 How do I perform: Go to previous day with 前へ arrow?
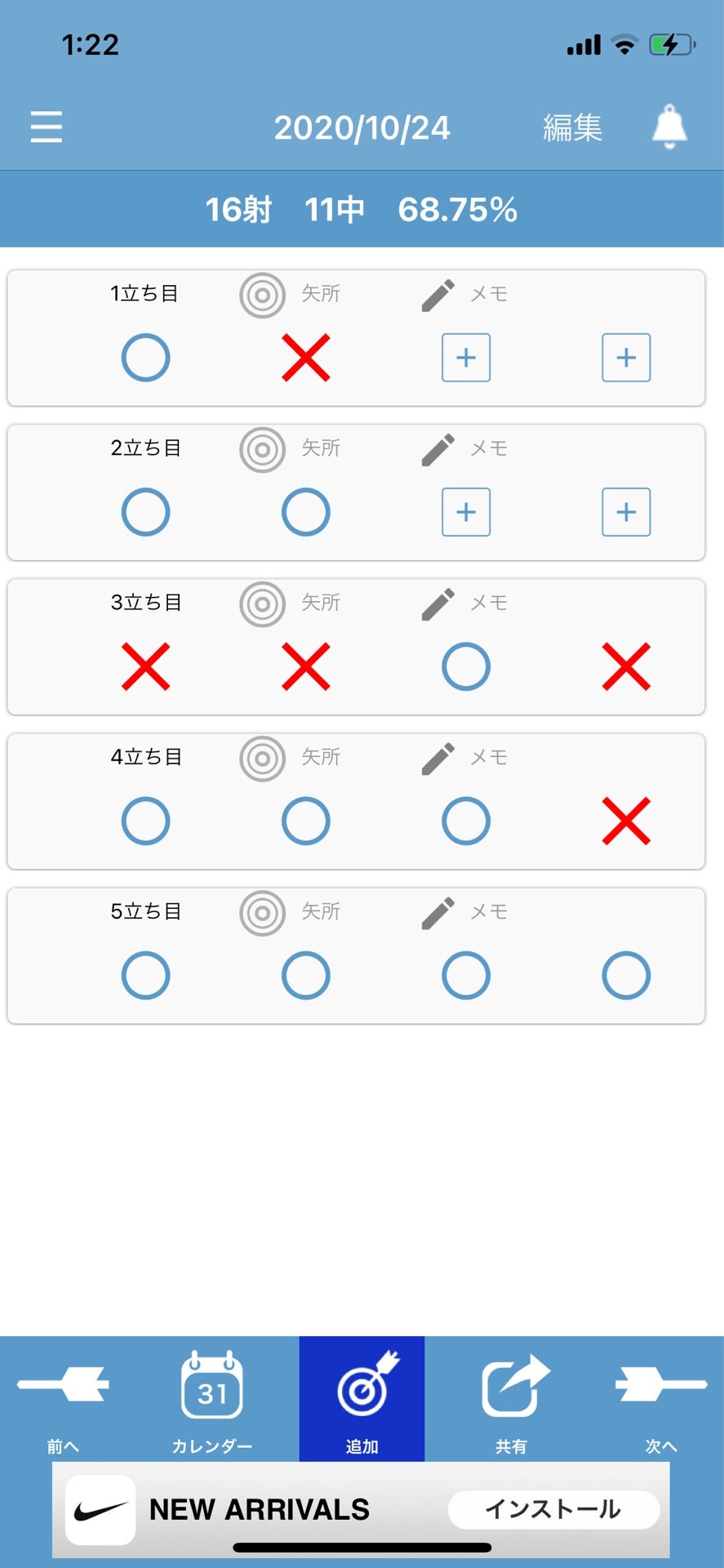(63, 1399)
